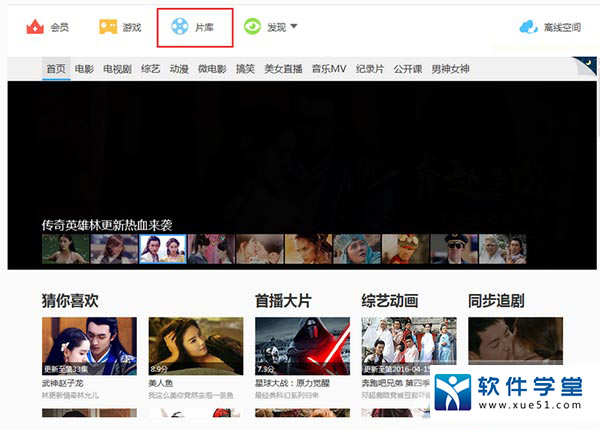Open the 动漫 tab
The height and width of the screenshot is (430, 600).
click(179, 69)
